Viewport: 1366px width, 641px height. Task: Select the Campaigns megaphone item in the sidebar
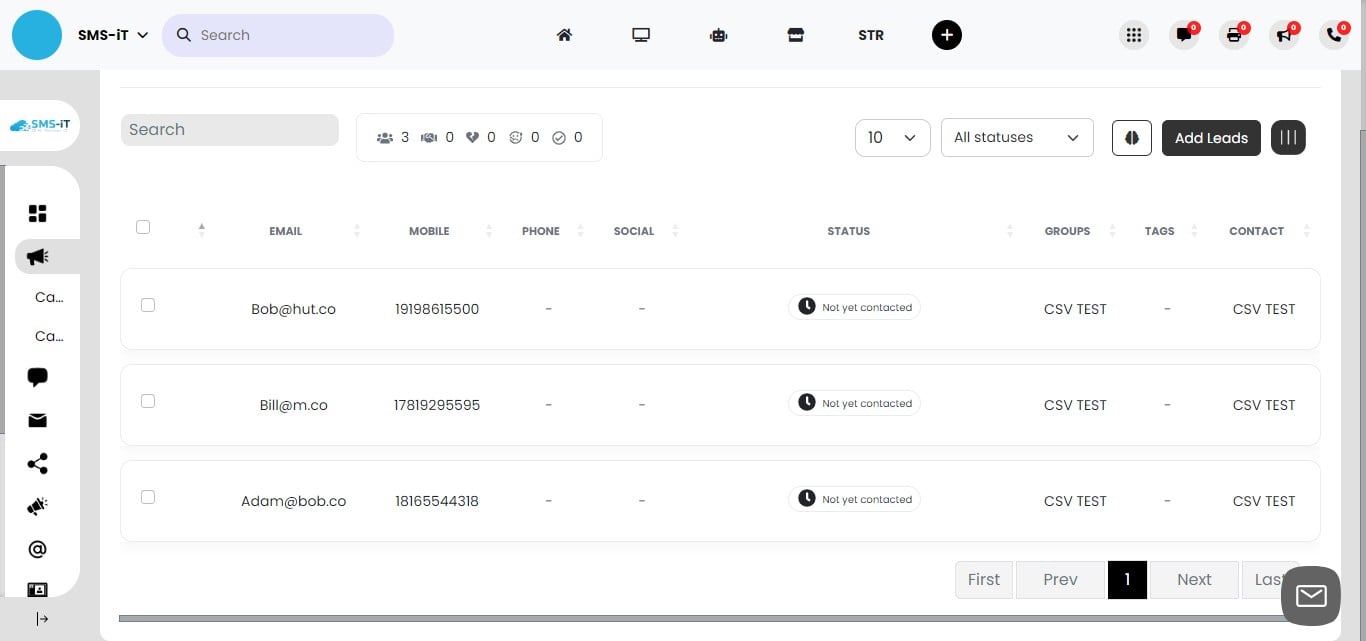[x=37, y=257]
